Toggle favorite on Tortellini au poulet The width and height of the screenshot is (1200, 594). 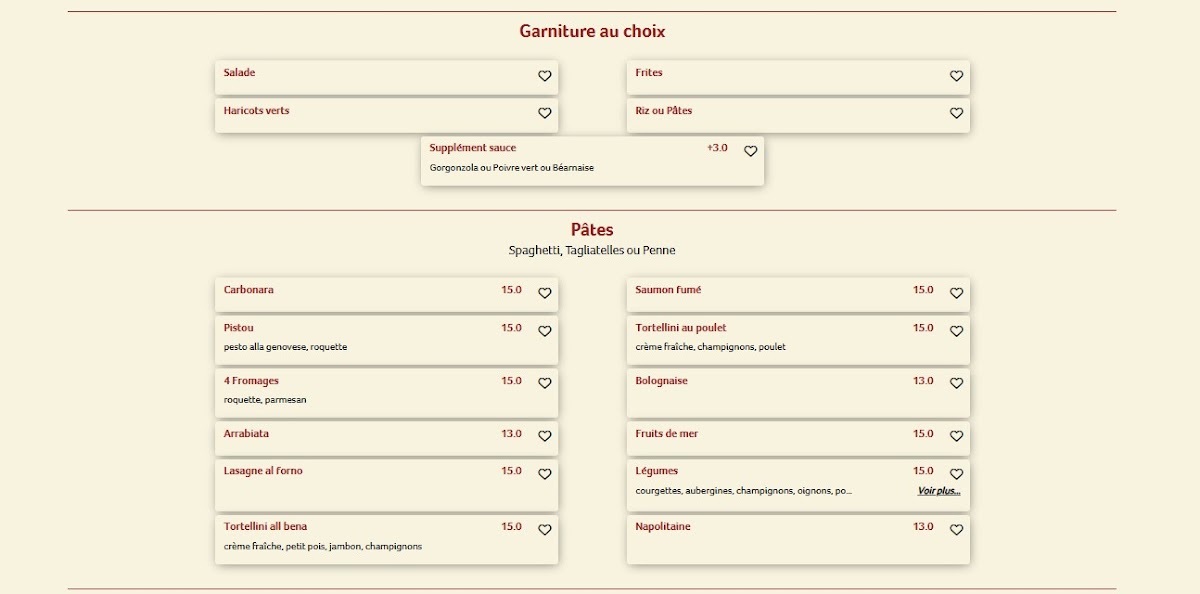[956, 331]
